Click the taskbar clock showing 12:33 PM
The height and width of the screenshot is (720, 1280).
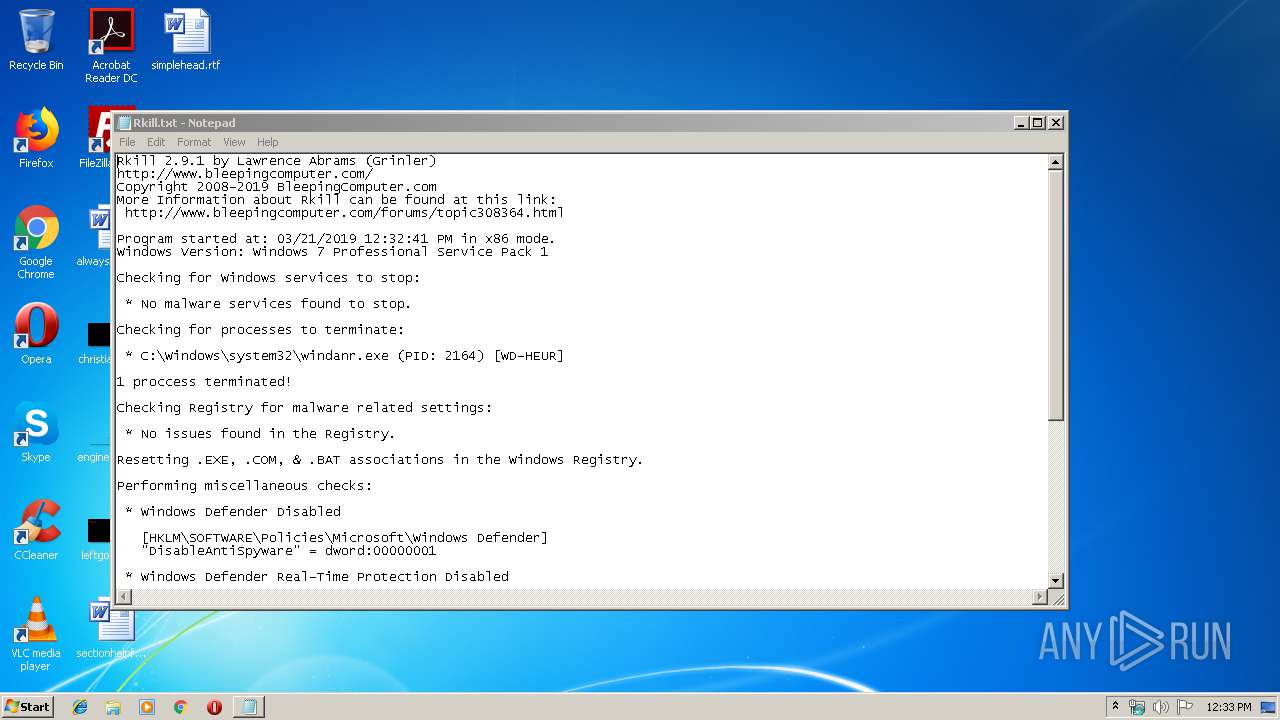coord(1228,707)
